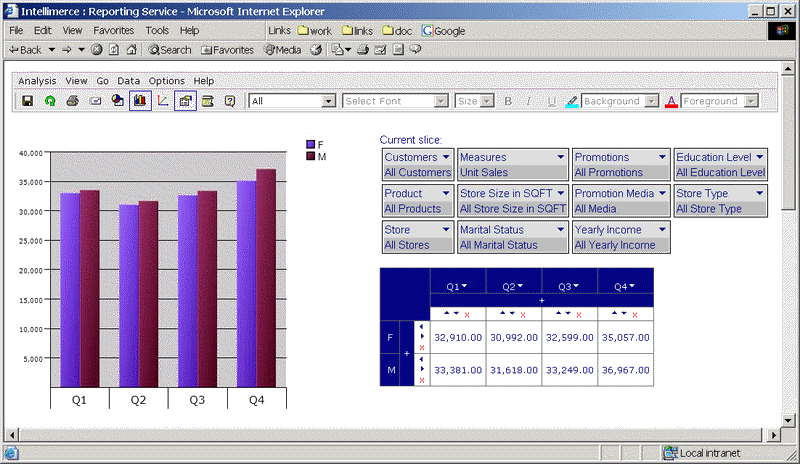Expand the Marital Status slicer dropdown
Viewport: 800px width, 464px height.
click(x=560, y=229)
